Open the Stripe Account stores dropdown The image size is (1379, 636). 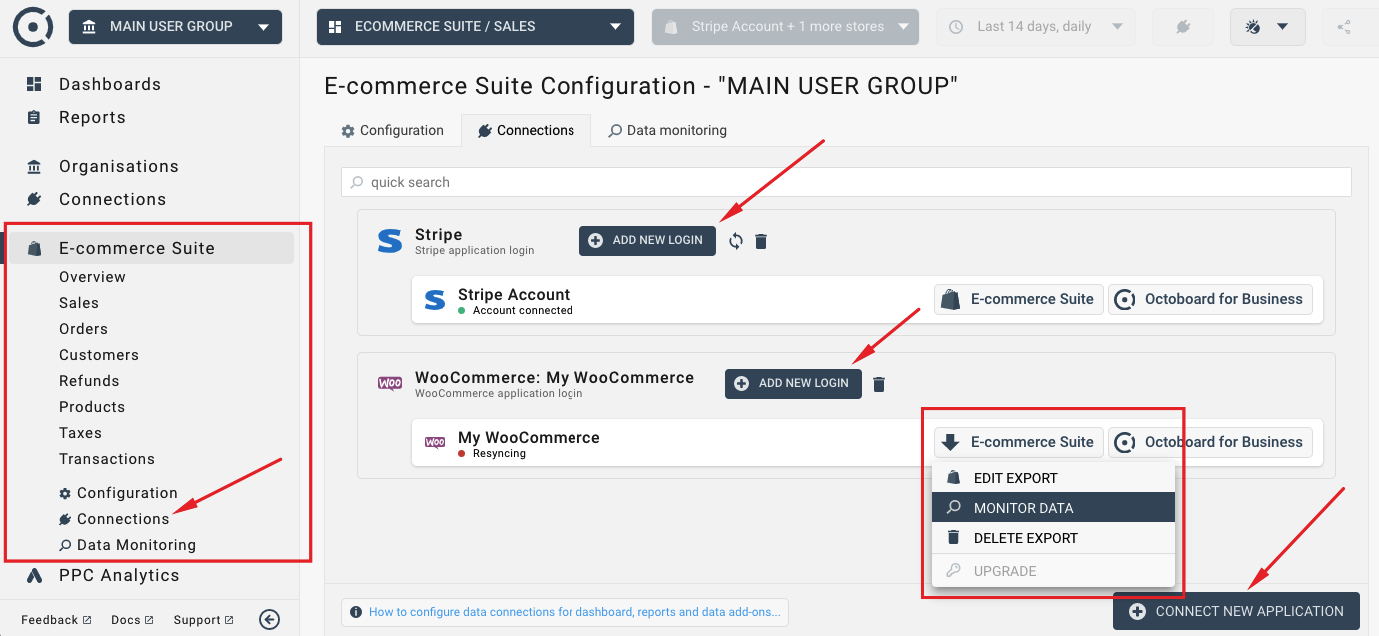[x=785, y=27]
